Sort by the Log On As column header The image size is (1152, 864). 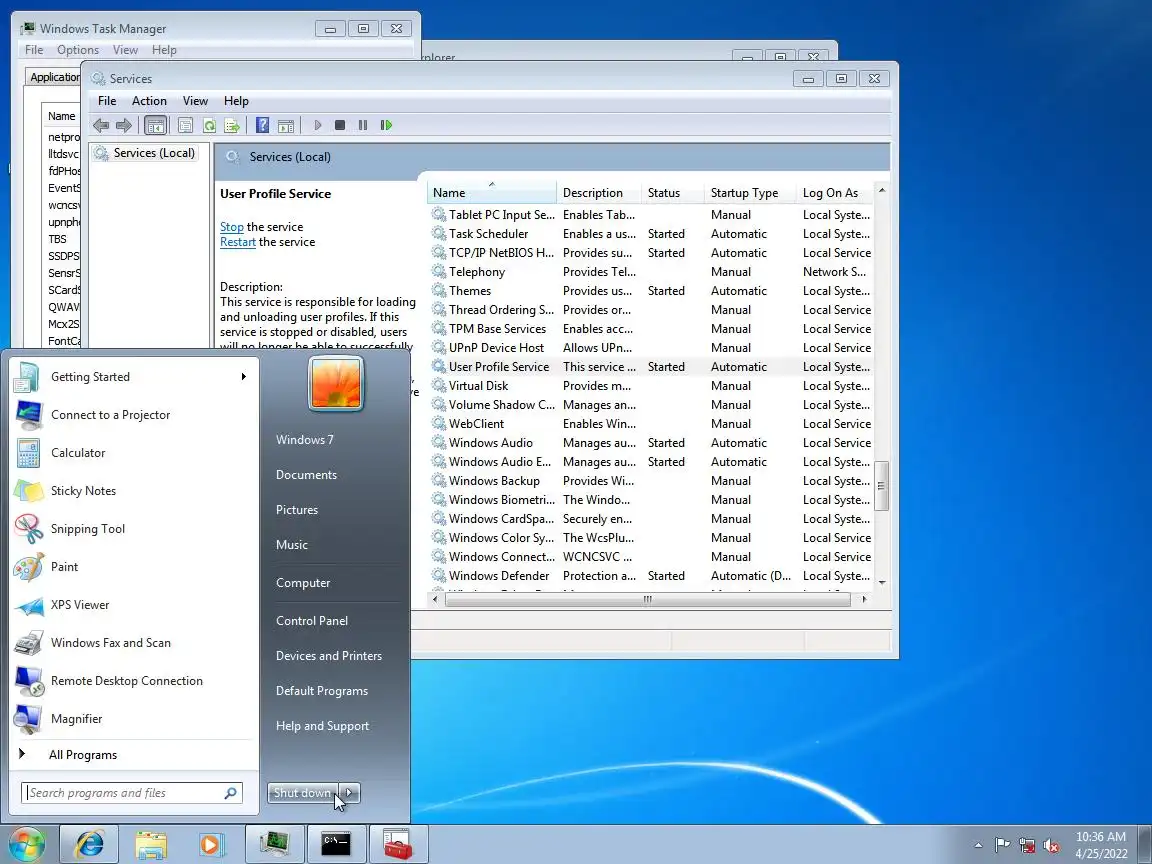pos(835,192)
